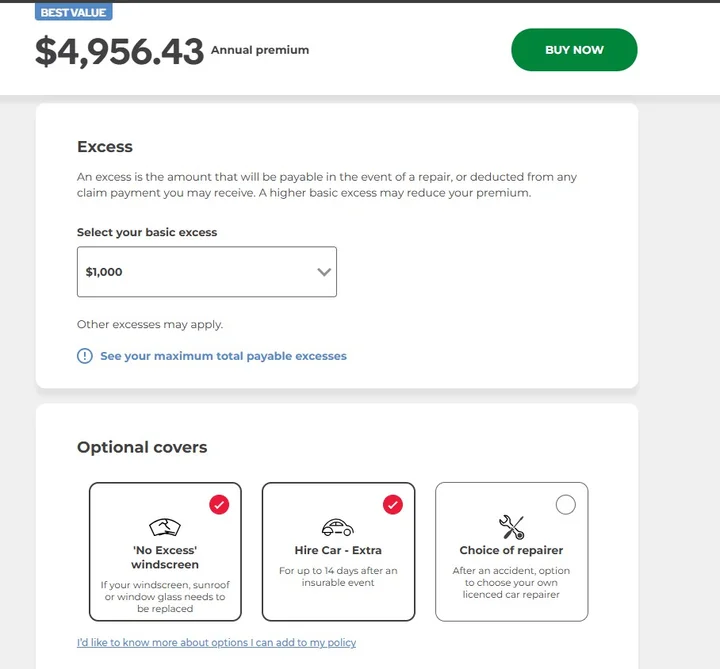Open 'See your maximum total payable excesses'
The image size is (720, 669).
tap(223, 356)
